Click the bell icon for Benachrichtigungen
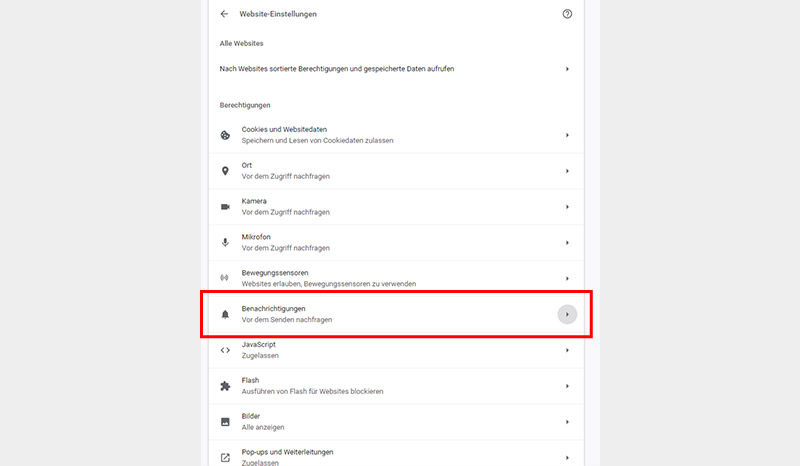Viewport: 800px width, 466px height. click(x=225, y=314)
